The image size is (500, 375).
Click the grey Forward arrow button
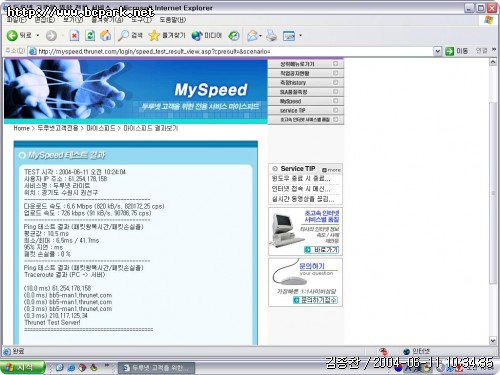51,36
